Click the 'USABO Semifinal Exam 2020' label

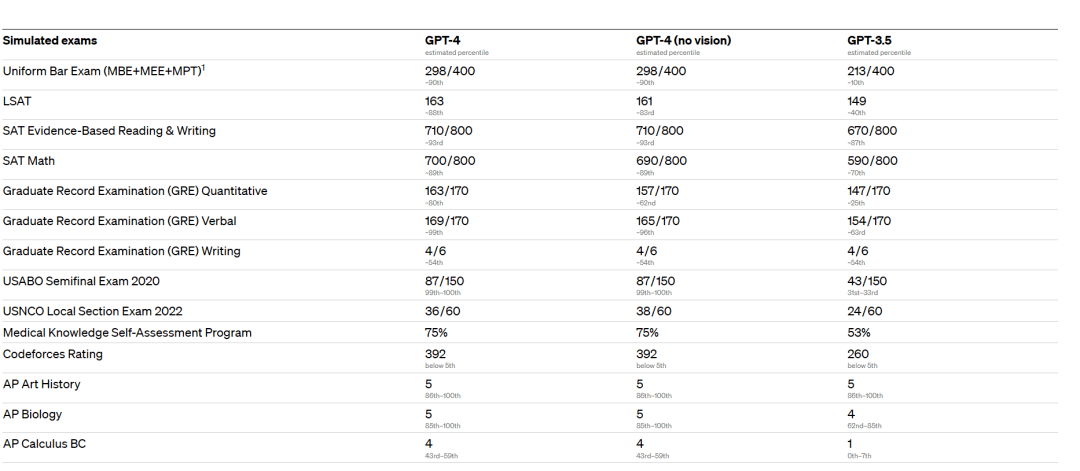click(81, 281)
